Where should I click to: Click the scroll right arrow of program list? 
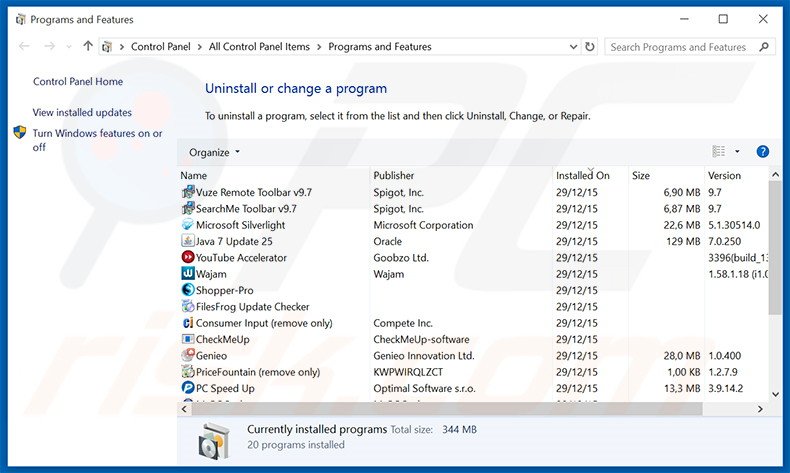[760, 409]
